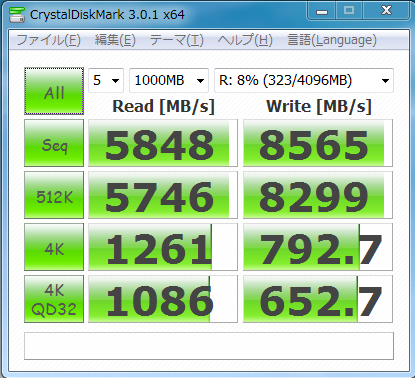The height and width of the screenshot is (378, 415).
Task: Run all benchmarks with the All button
Action: click(x=54, y=91)
